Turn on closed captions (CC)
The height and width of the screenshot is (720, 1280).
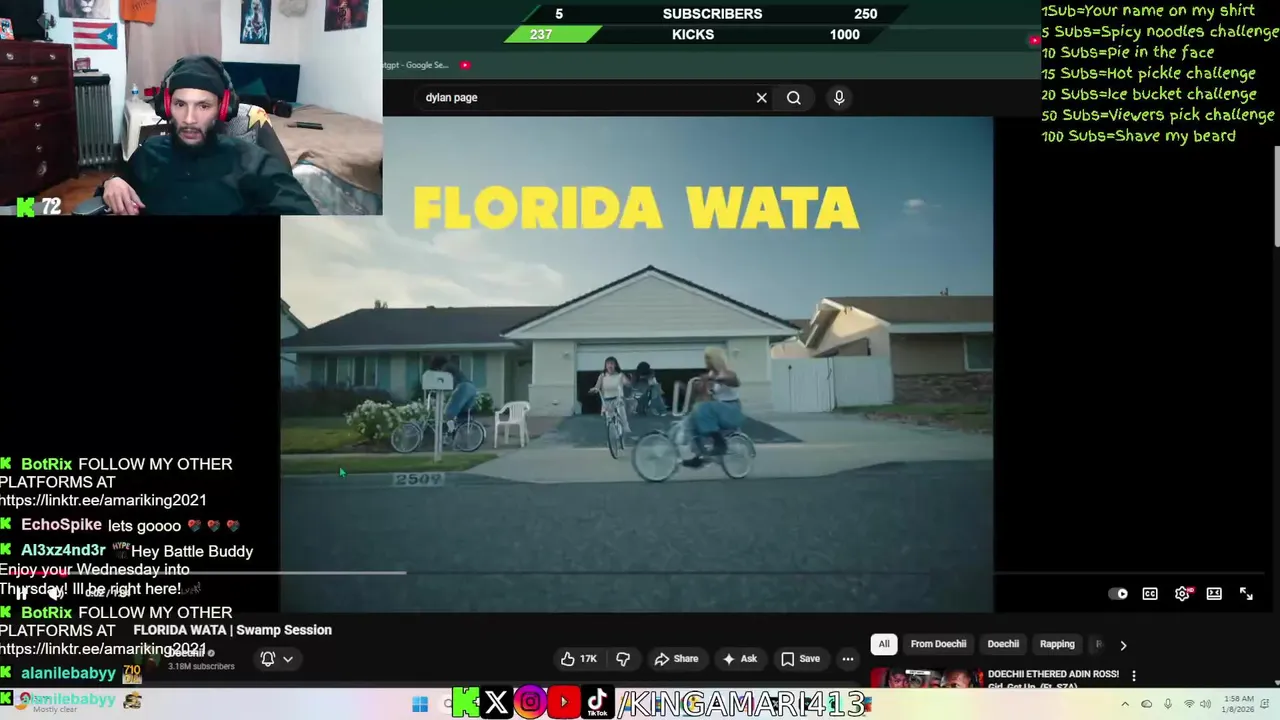coord(1150,594)
